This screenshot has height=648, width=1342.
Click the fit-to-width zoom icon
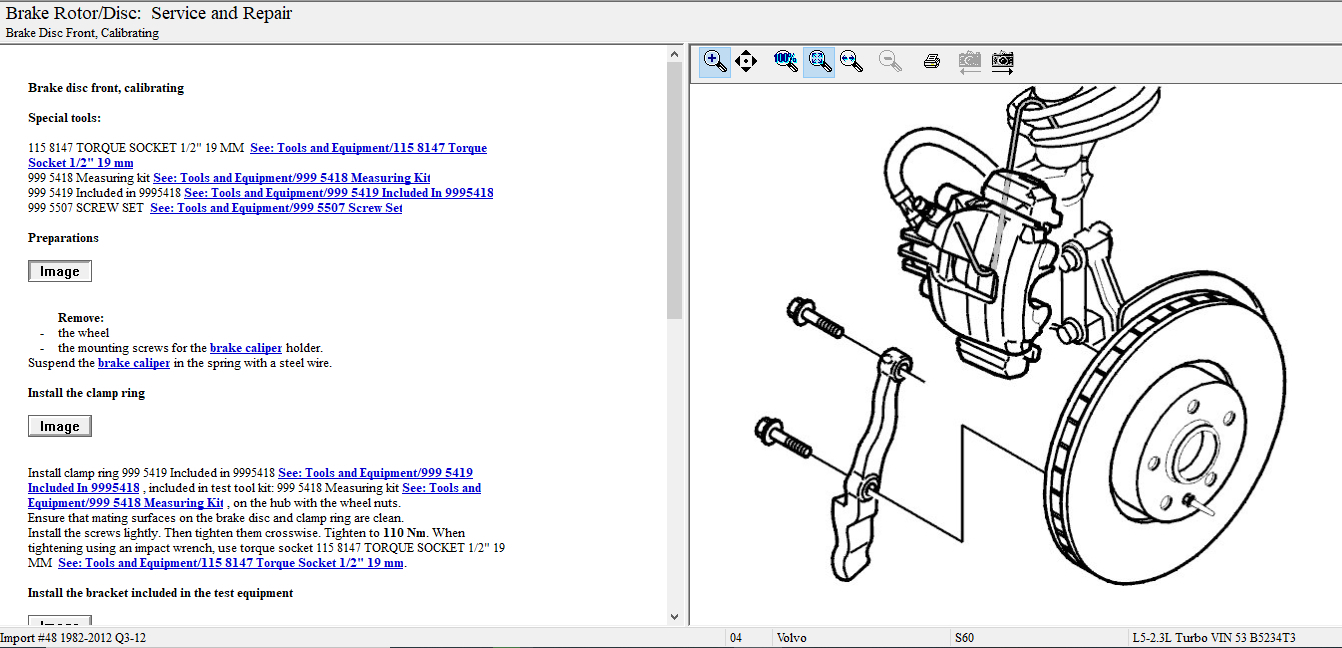tap(851, 61)
